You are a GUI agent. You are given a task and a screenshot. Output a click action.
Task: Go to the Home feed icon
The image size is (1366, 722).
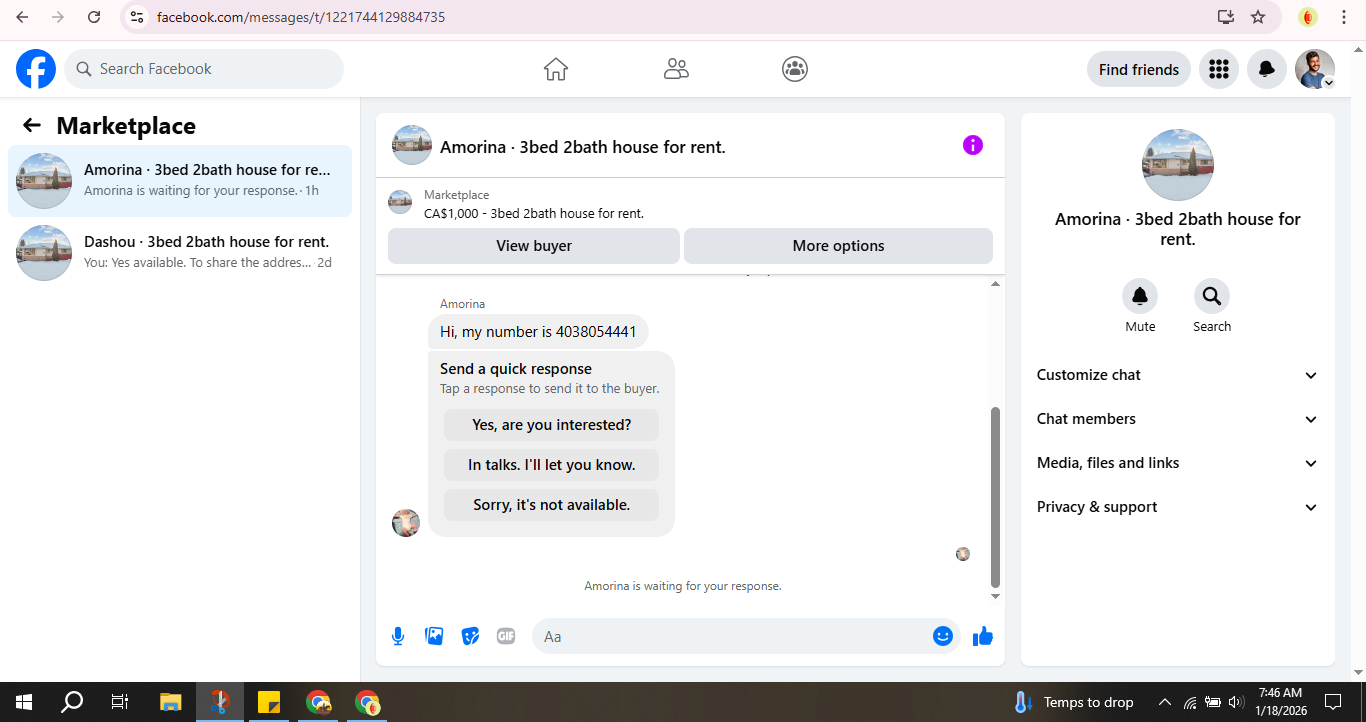(x=556, y=69)
